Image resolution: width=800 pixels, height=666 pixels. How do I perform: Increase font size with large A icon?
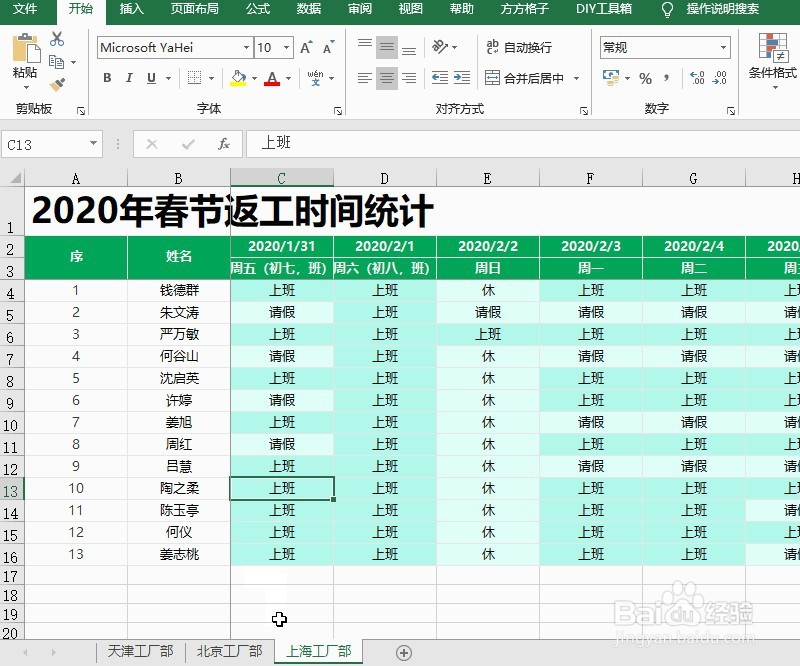tap(304, 48)
